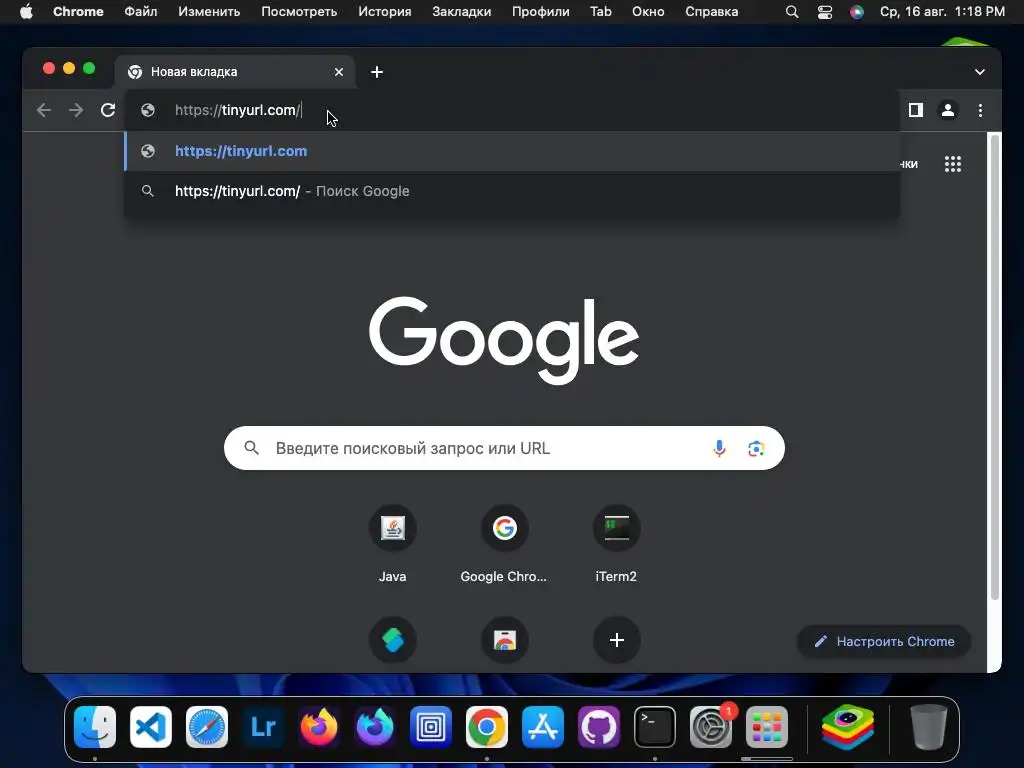
Task: Select the Новая вкладка tab
Action: [x=235, y=72]
